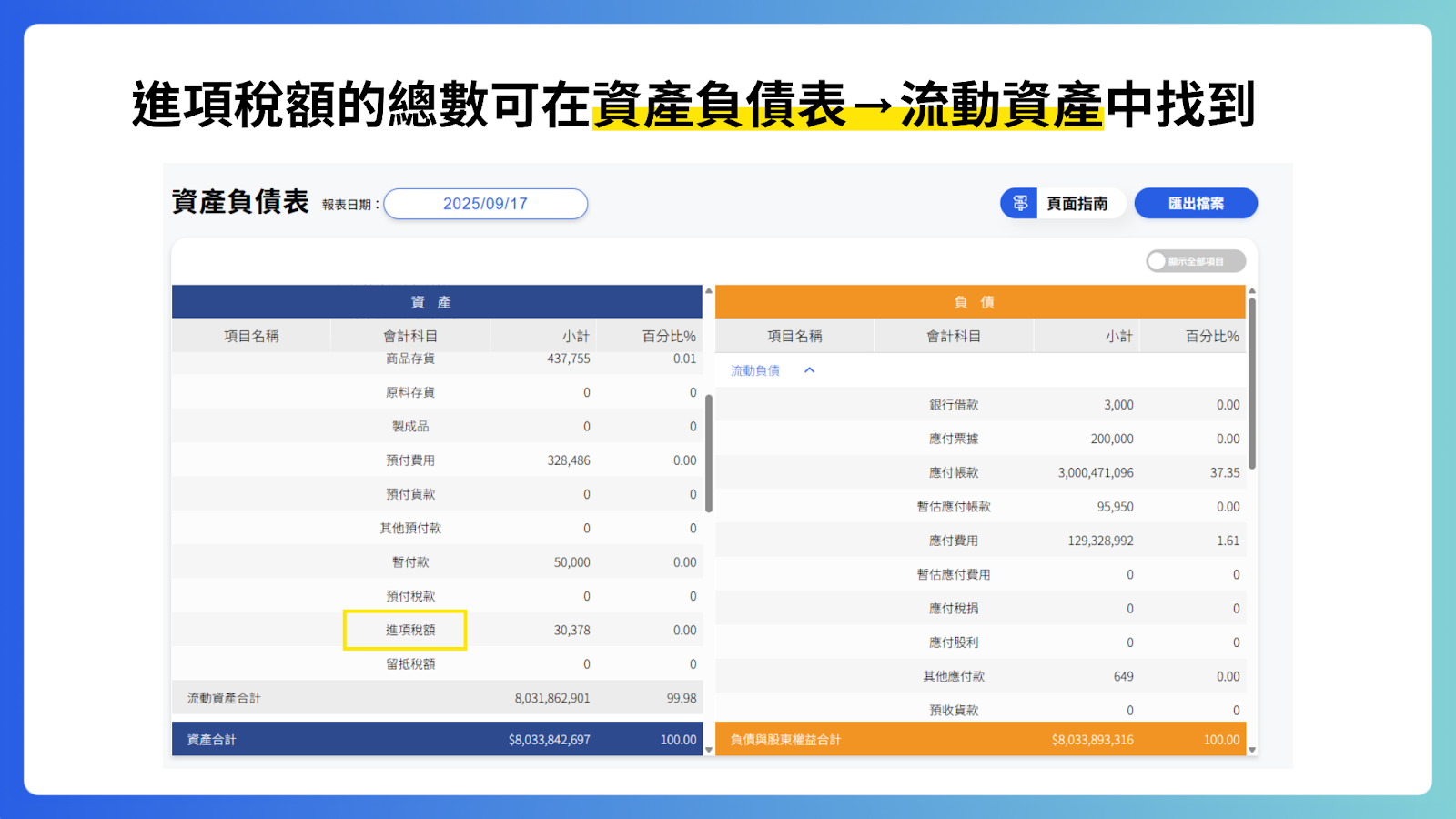Collapse the 流動負債 section chevron
Screen dimensions: 1456x819
pyautogui.click(x=809, y=370)
